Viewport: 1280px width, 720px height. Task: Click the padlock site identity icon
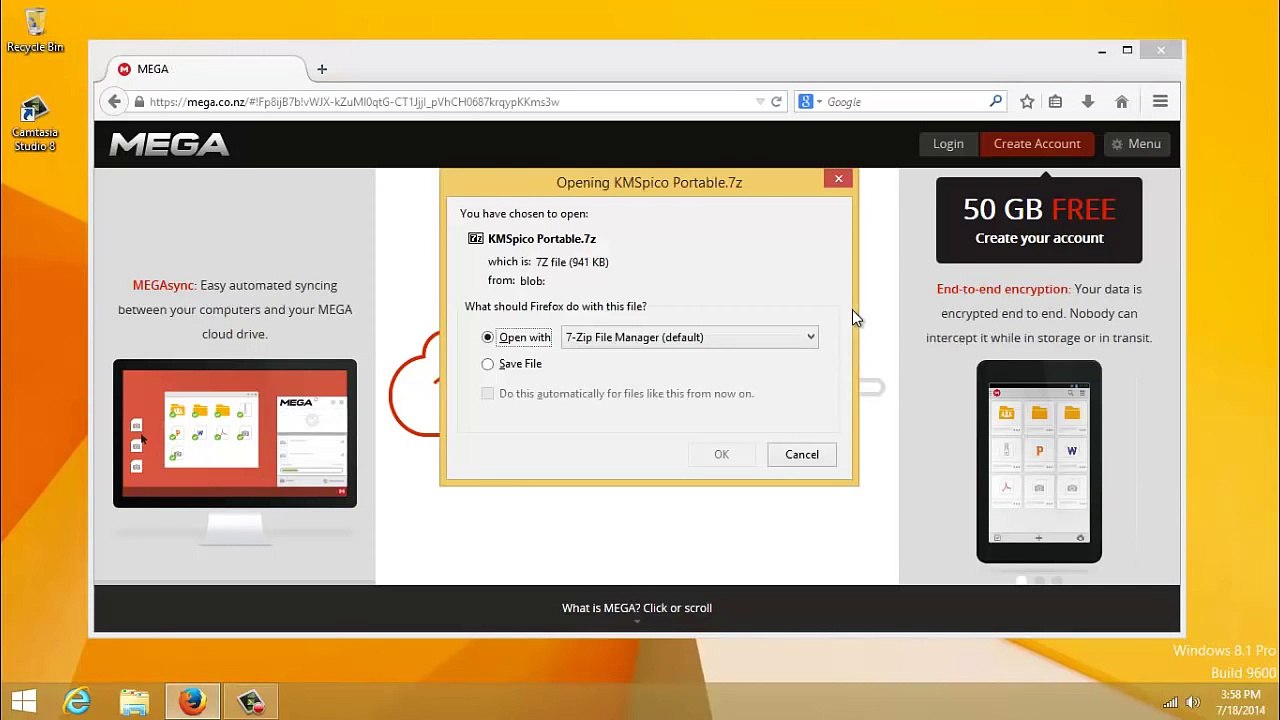[x=139, y=102]
